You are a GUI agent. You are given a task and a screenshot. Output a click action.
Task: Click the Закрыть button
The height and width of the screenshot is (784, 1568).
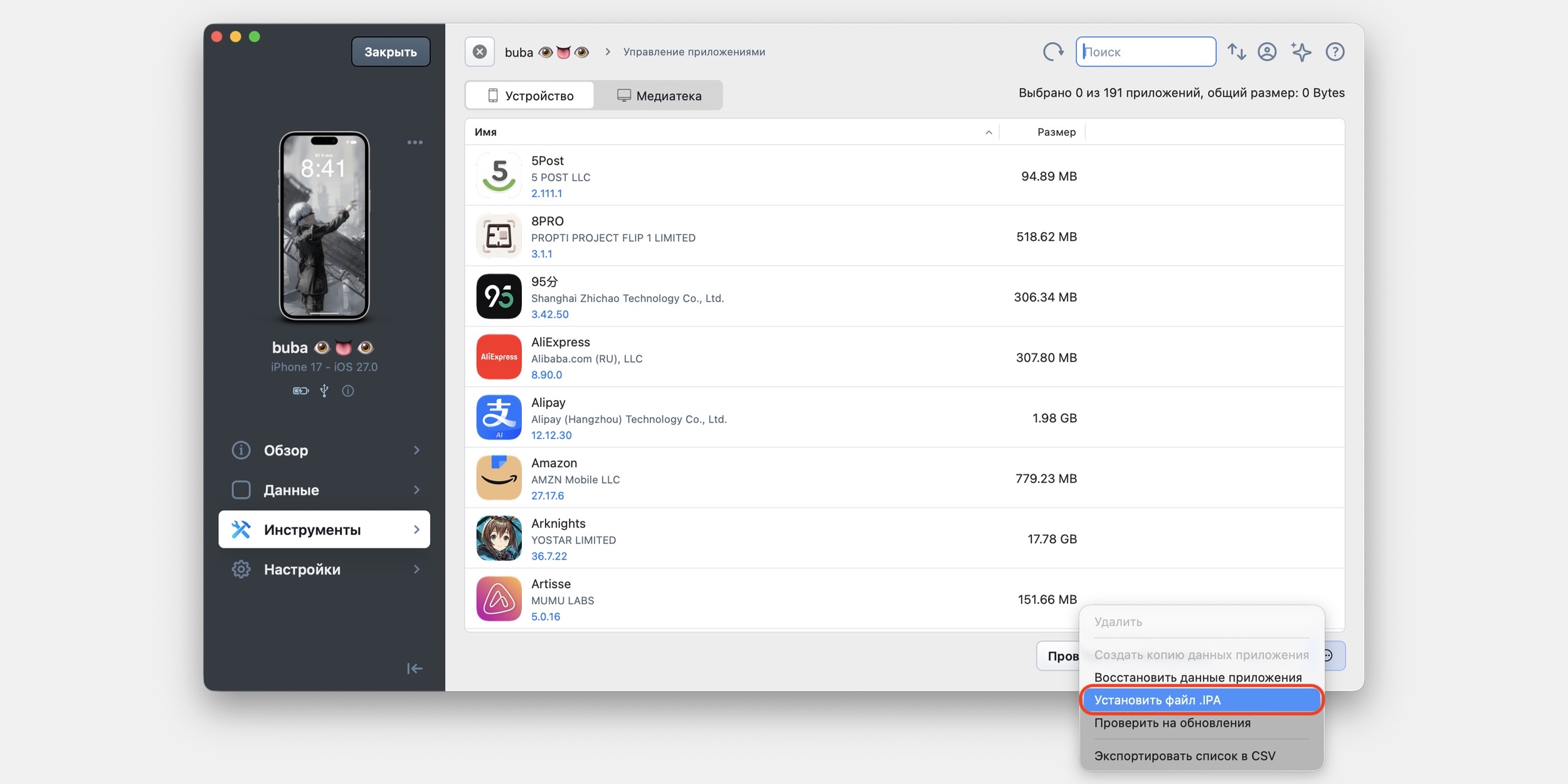point(390,51)
